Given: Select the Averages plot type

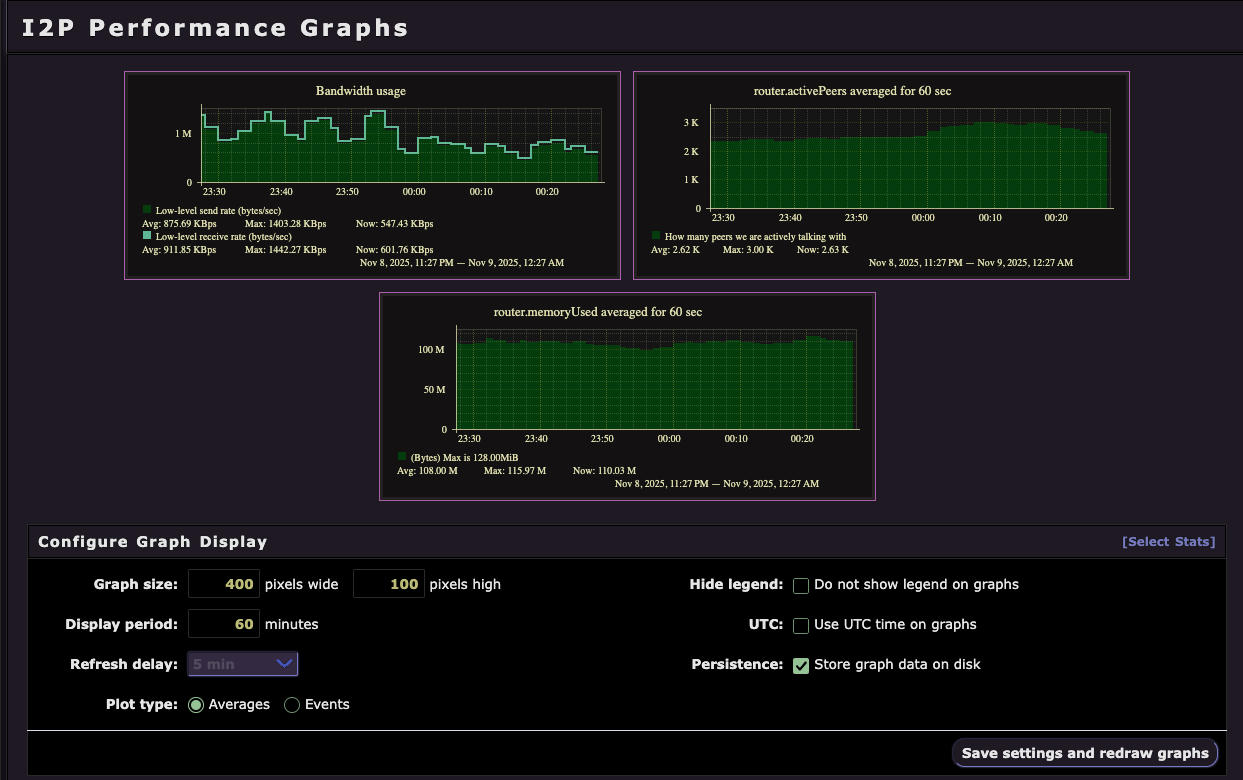Looking at the screenshot, I should [x=196, y=704].
